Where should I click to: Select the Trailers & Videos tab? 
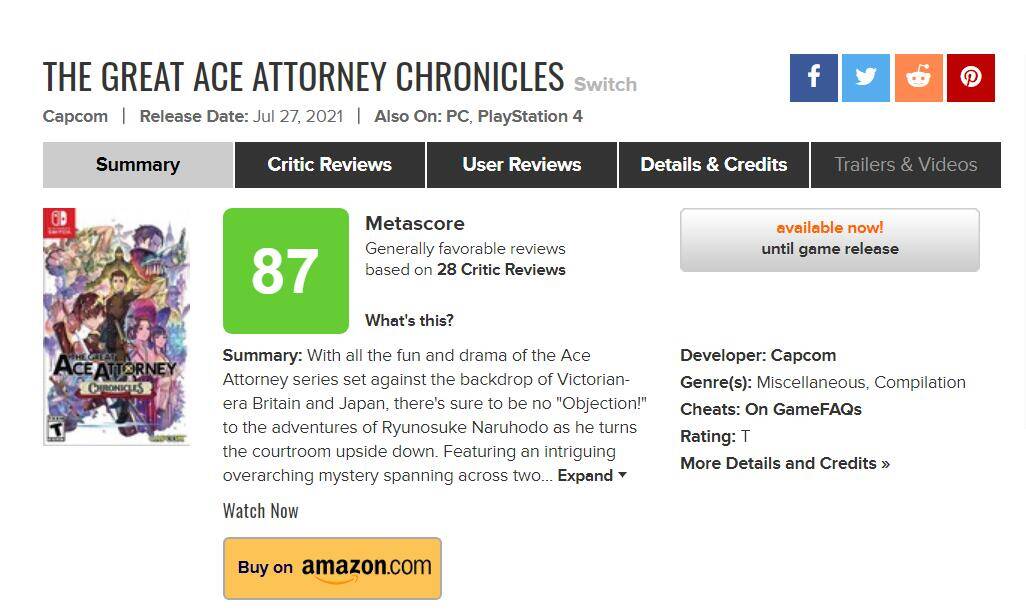(x=906, y=165)
